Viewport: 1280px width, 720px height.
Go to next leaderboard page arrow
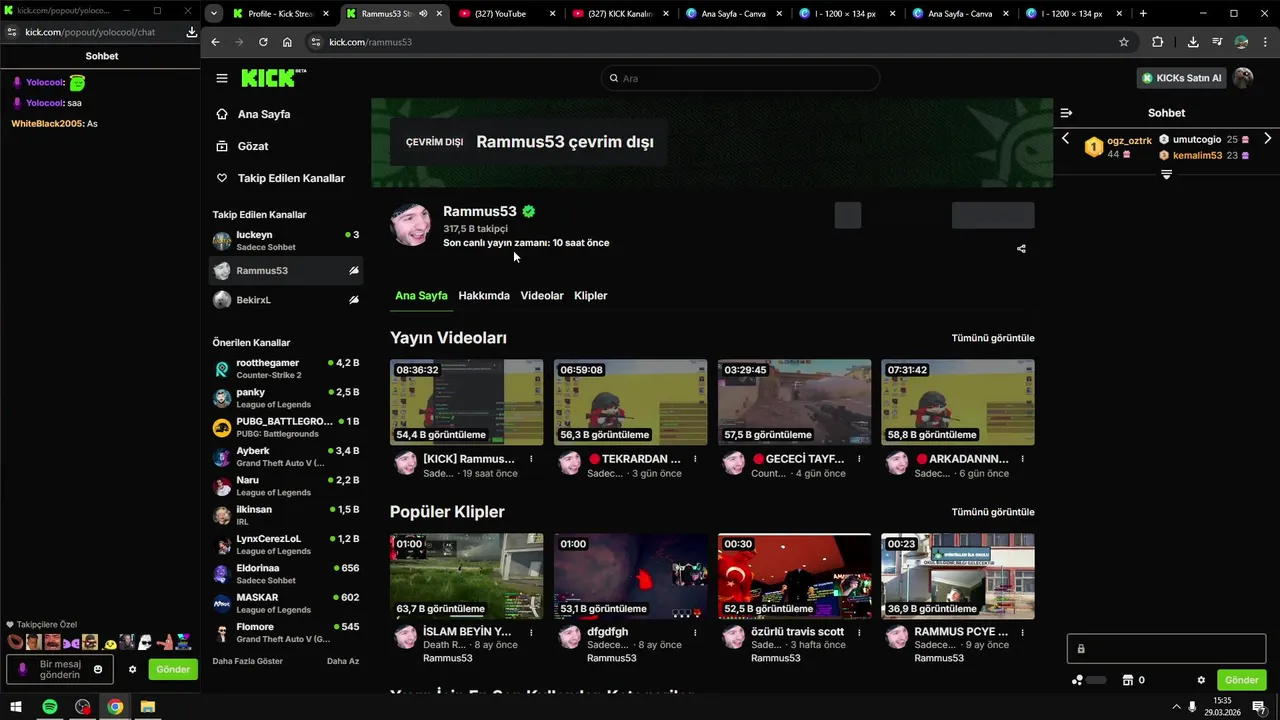click(1268, 139)
